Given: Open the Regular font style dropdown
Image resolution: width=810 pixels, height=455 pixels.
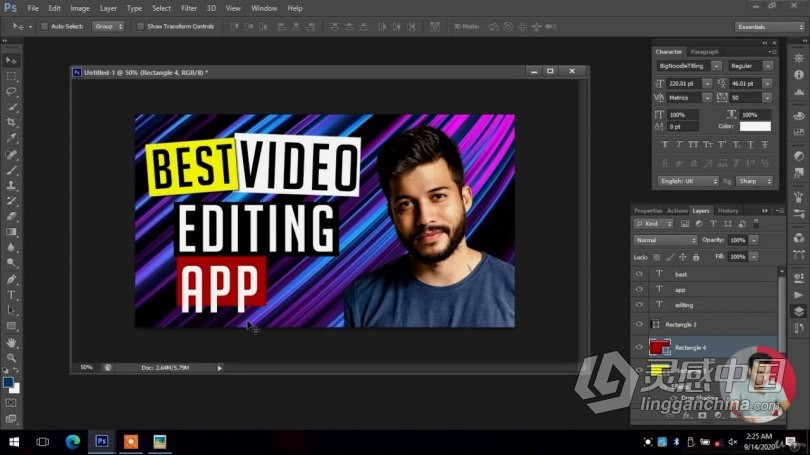Looking at the screenshot, I should (768, 66).
